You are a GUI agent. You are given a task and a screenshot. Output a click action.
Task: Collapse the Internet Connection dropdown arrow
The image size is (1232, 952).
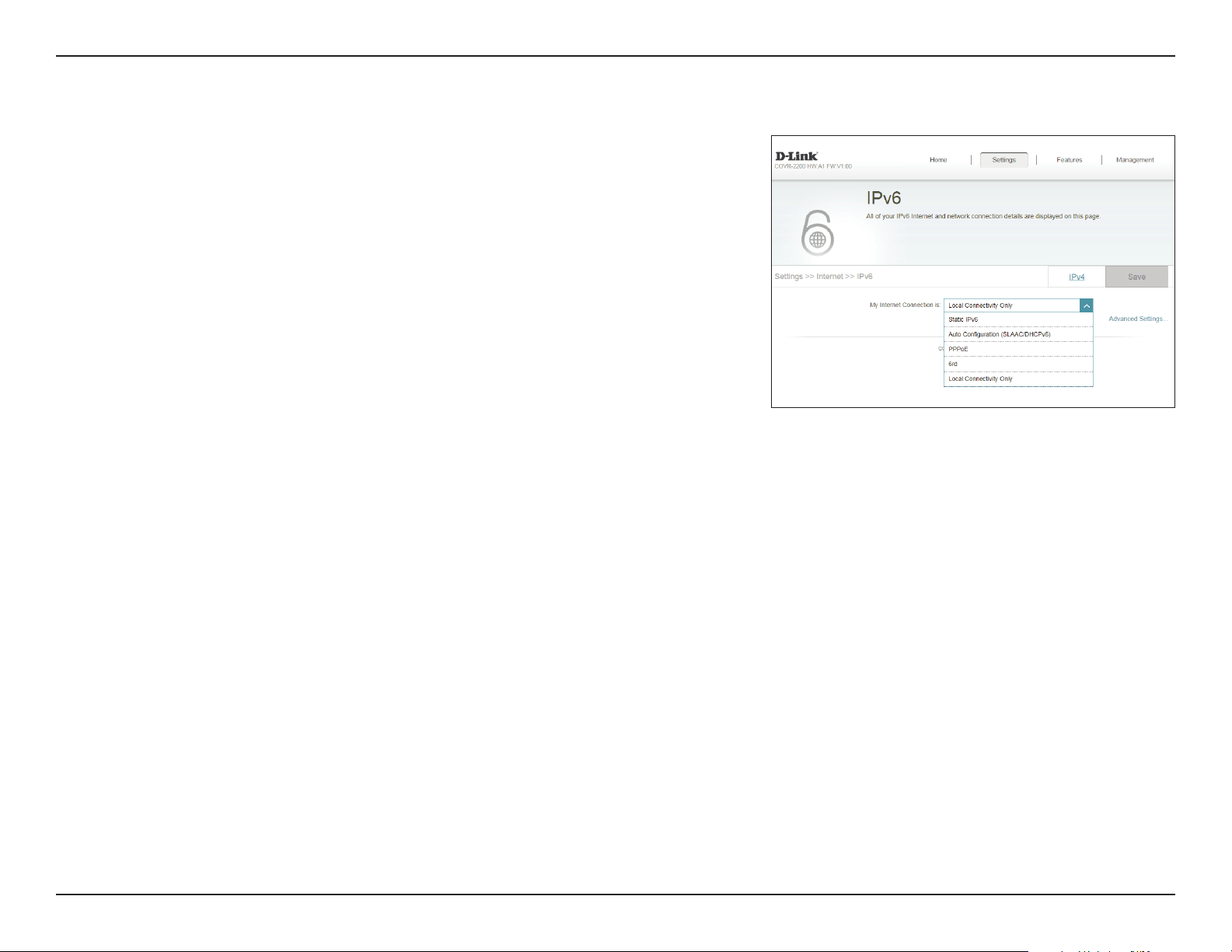[x=1086, y=305]
